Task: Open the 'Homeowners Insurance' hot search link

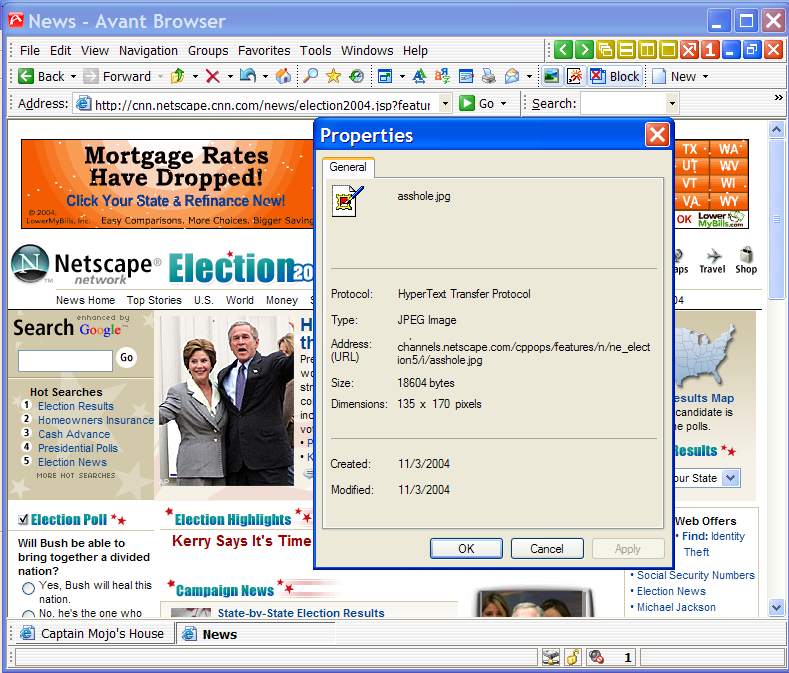Action: coord(96,420)
